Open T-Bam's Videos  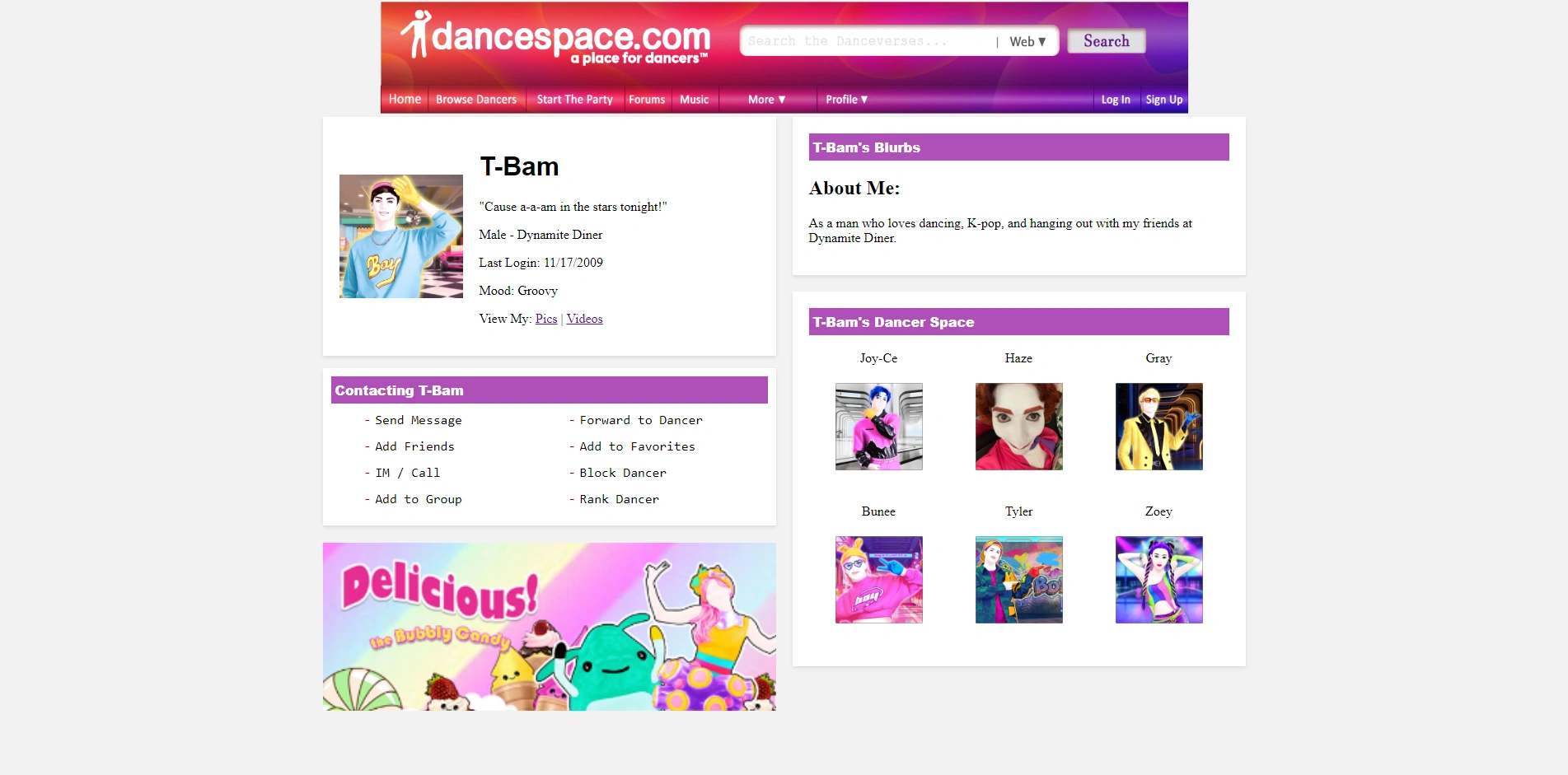pyautogui.click(x=584, y=319)
